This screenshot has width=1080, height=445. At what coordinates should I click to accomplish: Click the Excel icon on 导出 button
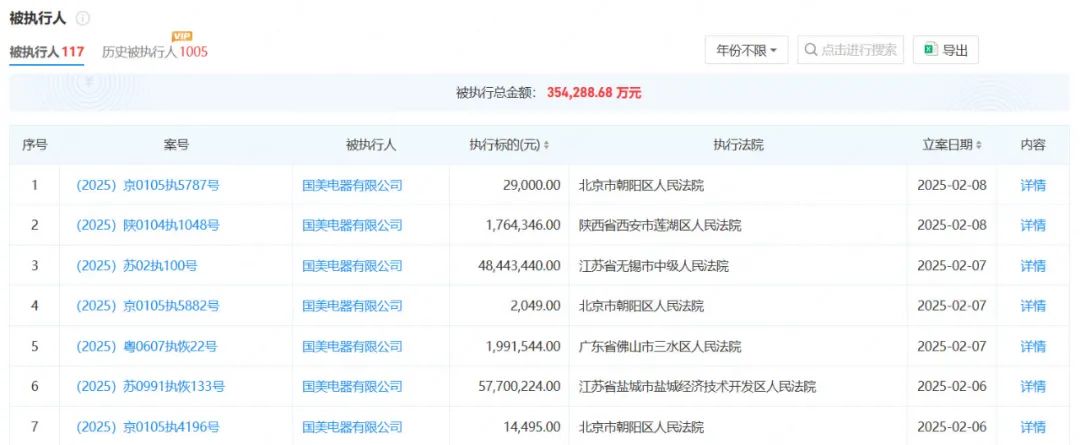(x=930, y=50)
